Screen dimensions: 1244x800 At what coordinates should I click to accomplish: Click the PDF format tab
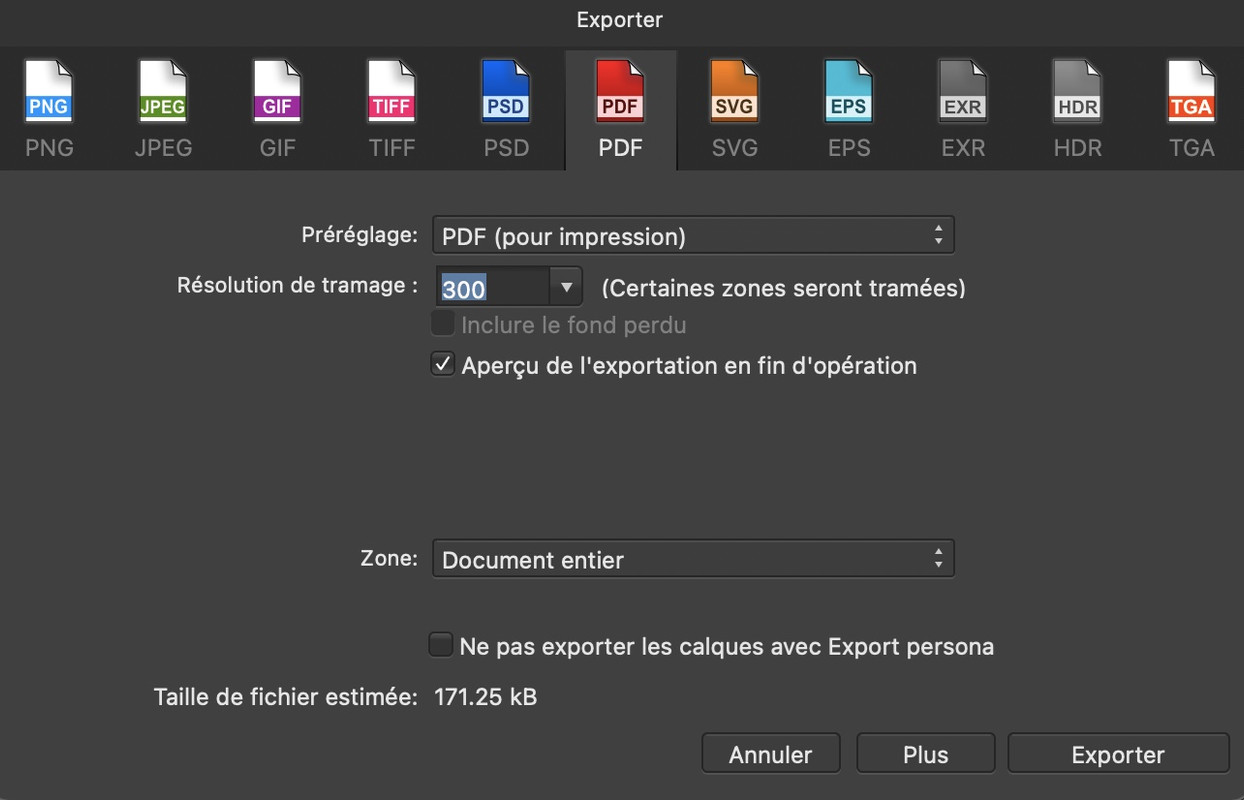pos(620,110)
